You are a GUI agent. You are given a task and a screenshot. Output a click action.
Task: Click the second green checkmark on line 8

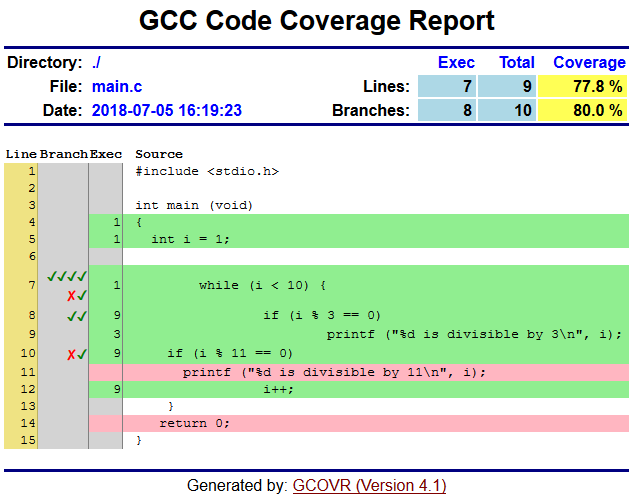tap(83, 316)
